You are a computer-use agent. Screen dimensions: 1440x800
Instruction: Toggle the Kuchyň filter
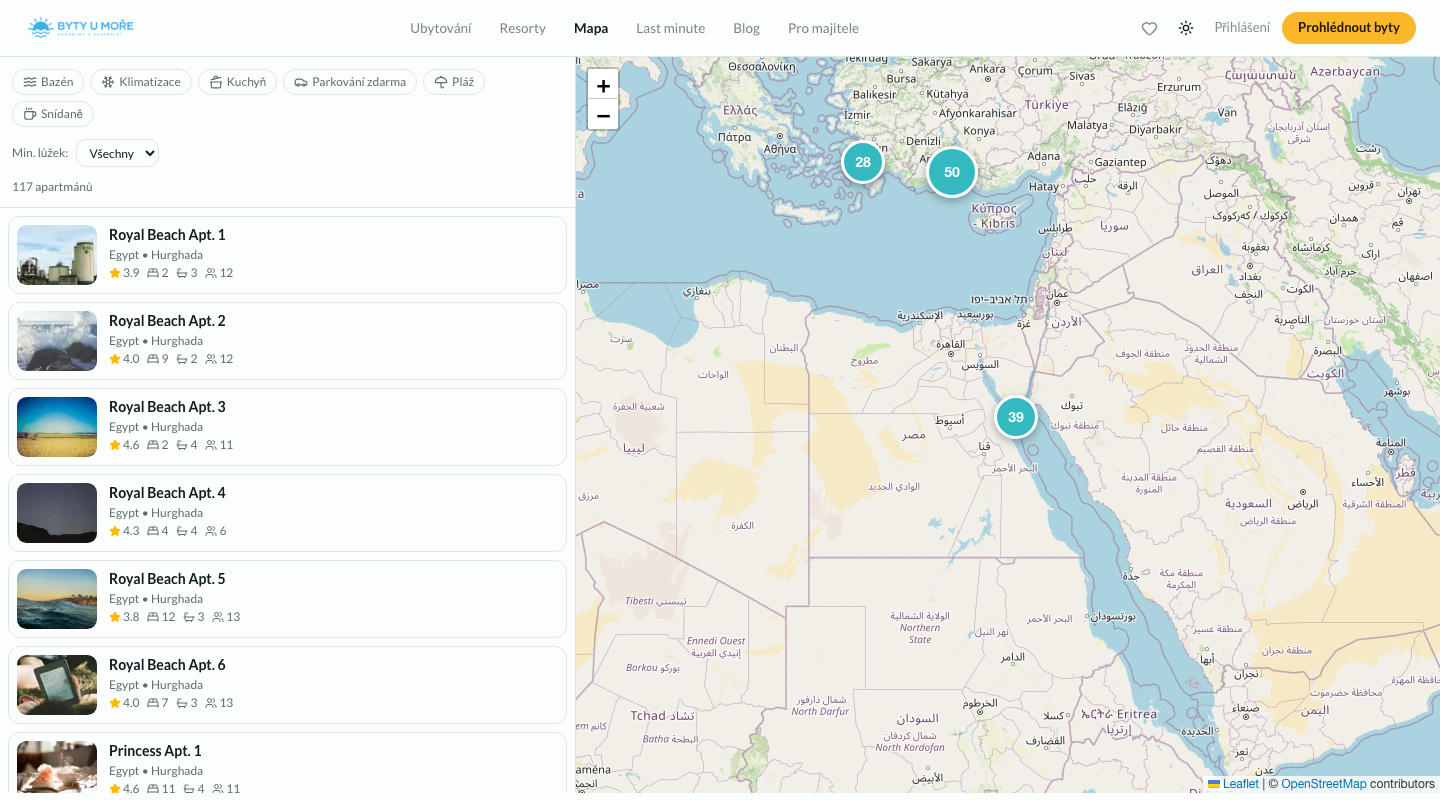(238, 82)
